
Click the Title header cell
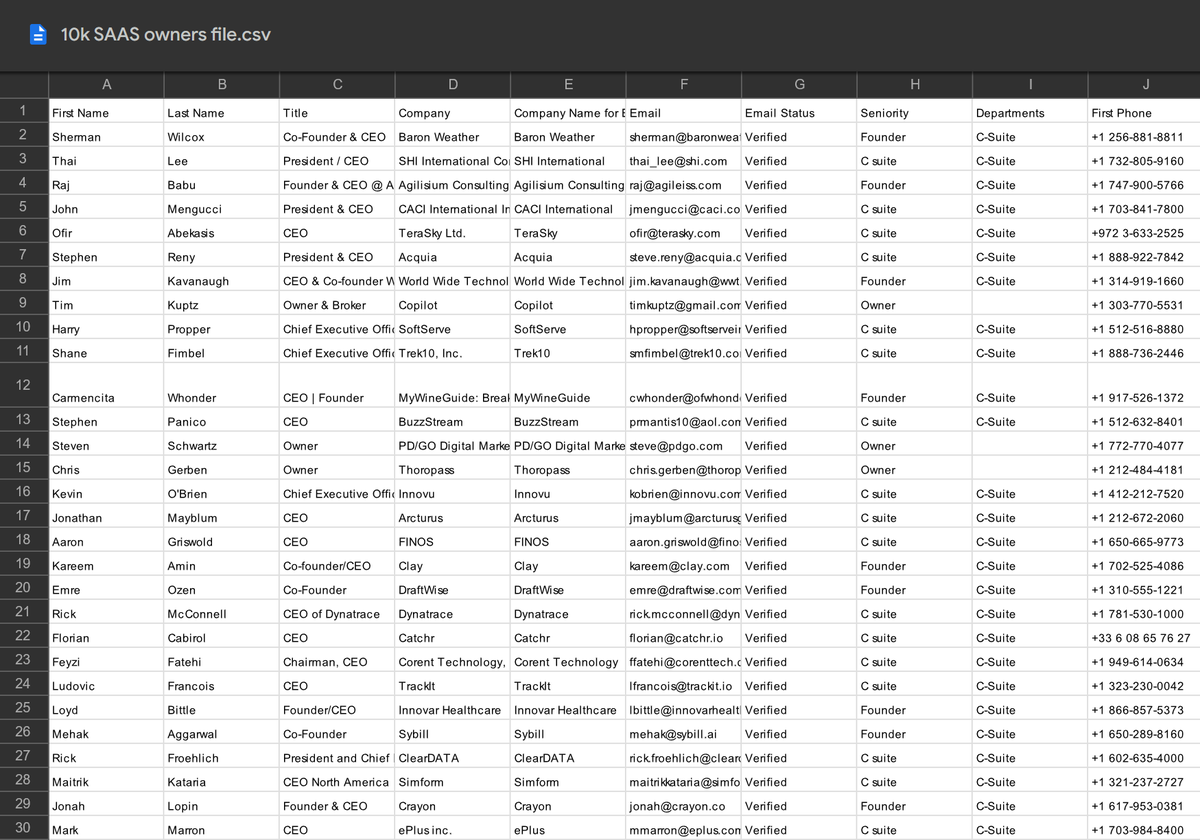tap(337, 112)
